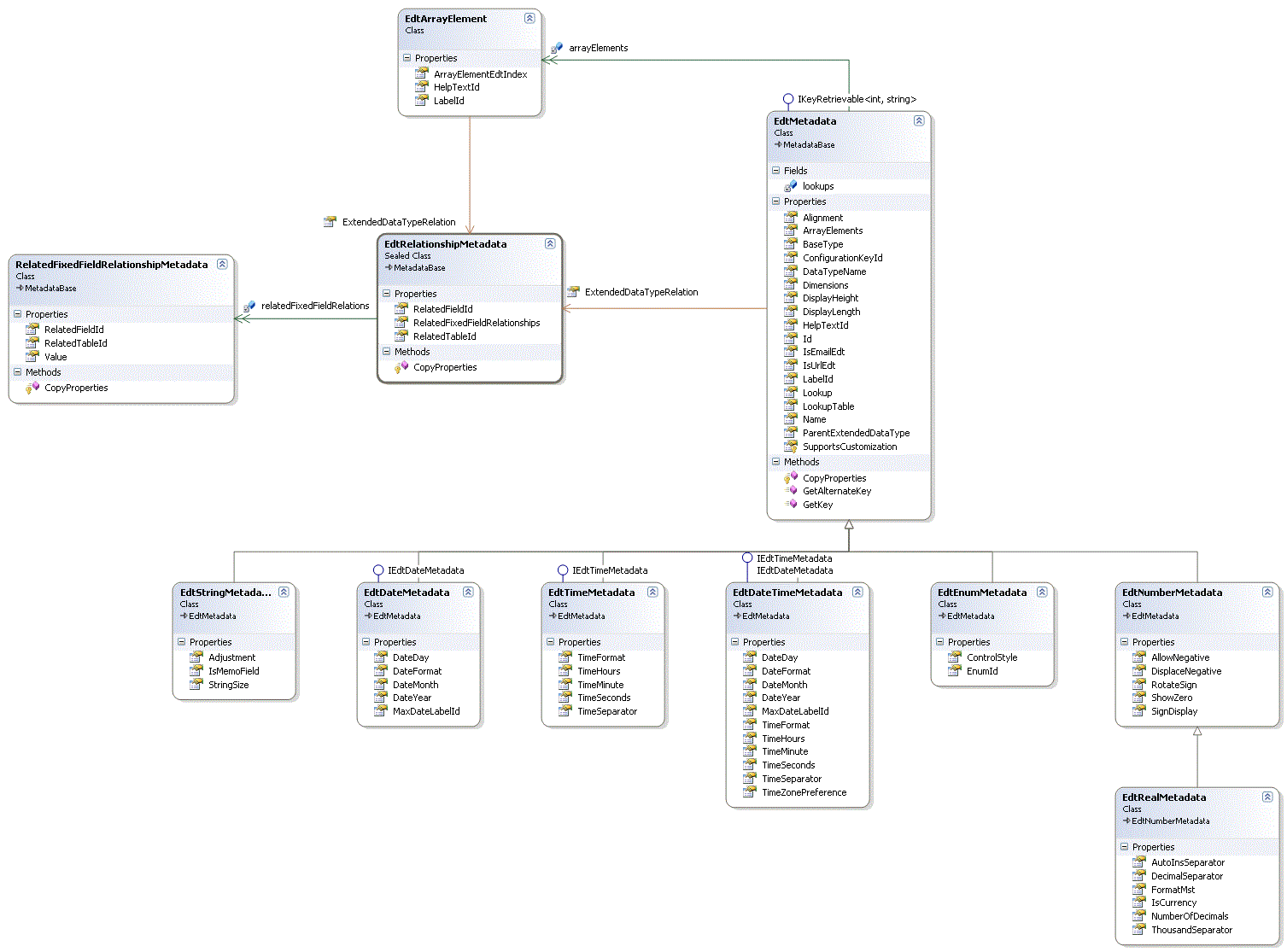1287x952 pixels.
Task: Select the RelatedFieldId property in EdtRelationshipMetadata
Action: point(443,308)
